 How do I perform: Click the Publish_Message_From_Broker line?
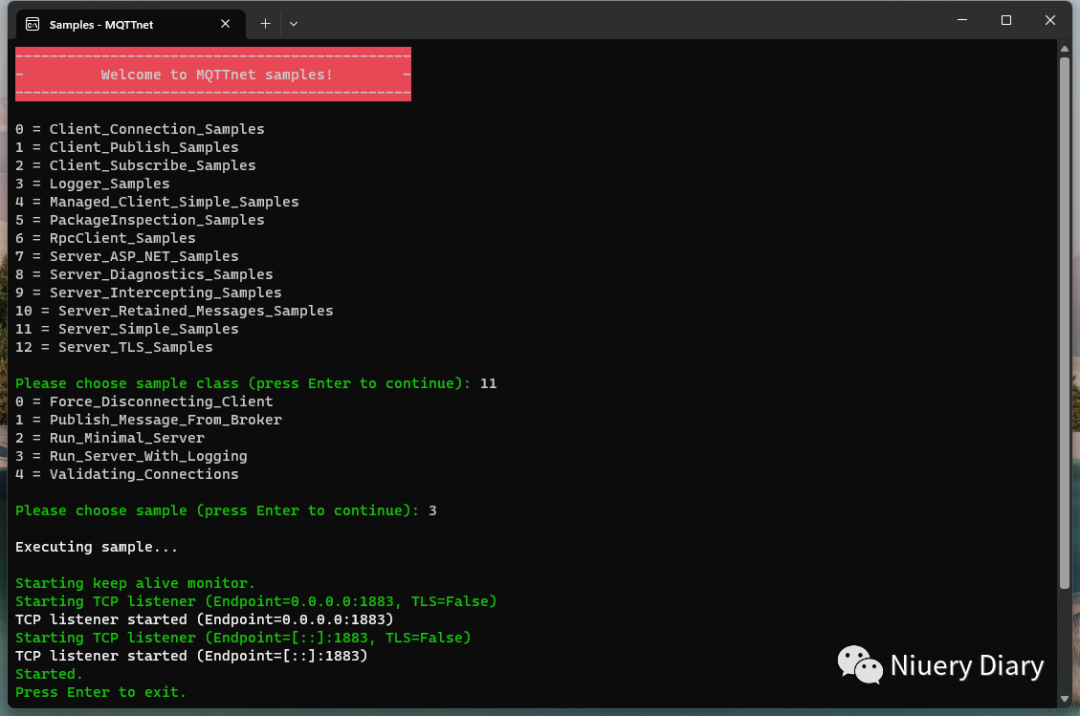(149, 420)
